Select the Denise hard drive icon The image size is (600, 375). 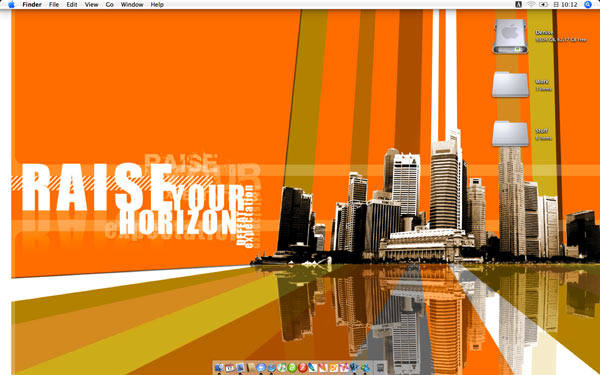pyautogui.click(x=510, y=36)
